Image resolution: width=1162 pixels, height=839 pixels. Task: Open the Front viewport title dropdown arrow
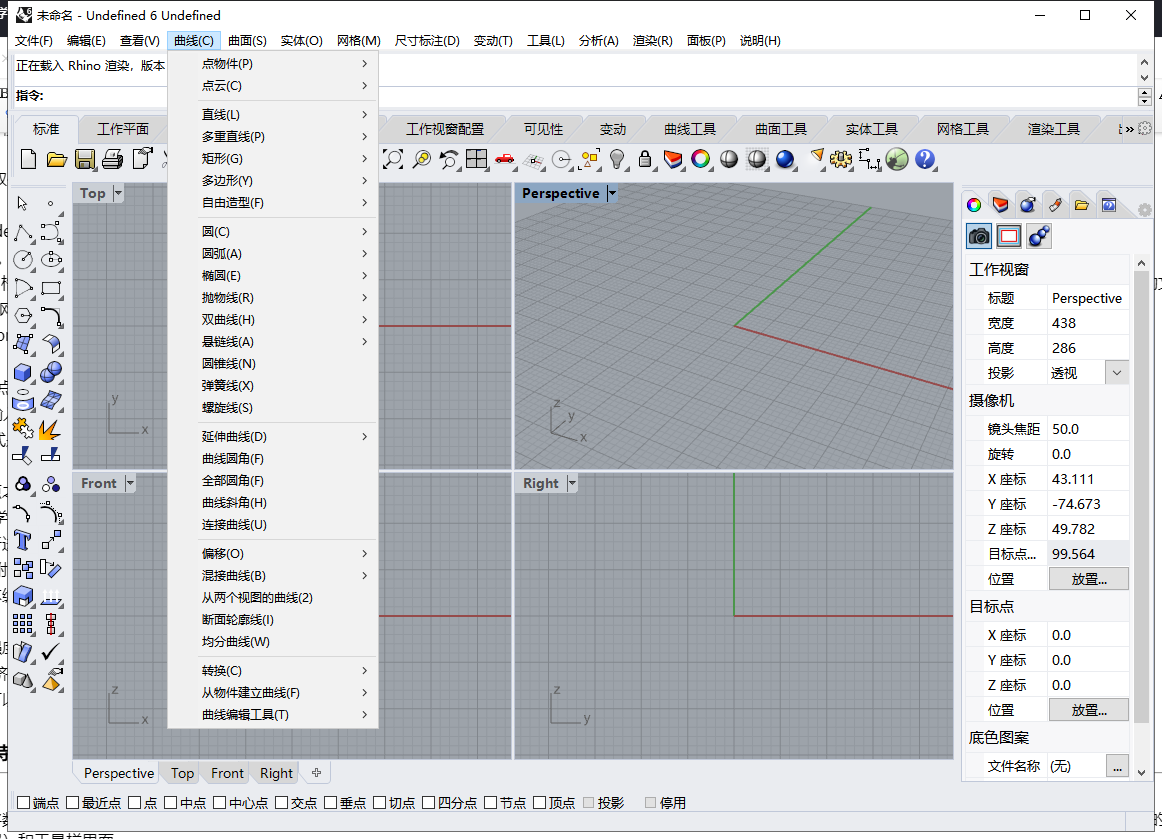(x=130, y=483)
